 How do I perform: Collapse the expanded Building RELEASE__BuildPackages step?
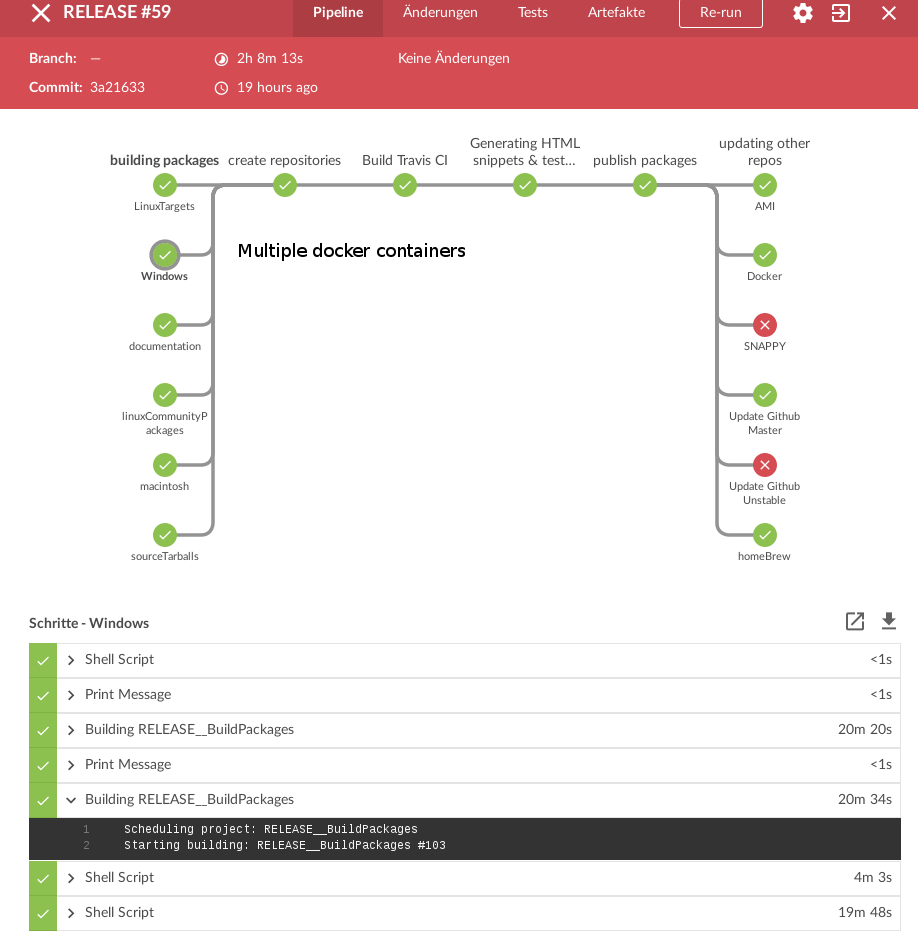[x=71, y=800]
